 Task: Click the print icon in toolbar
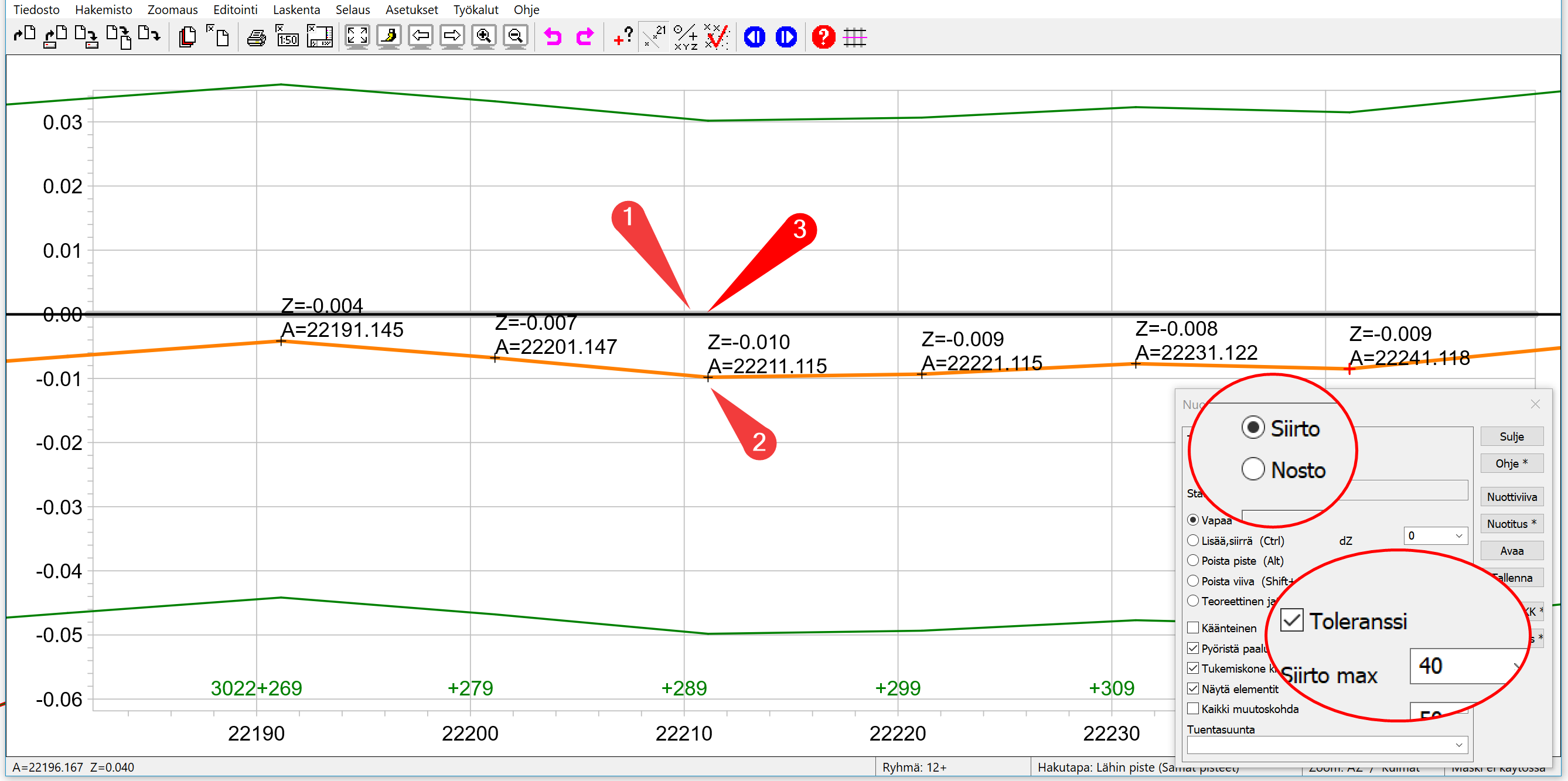(256, 37)
